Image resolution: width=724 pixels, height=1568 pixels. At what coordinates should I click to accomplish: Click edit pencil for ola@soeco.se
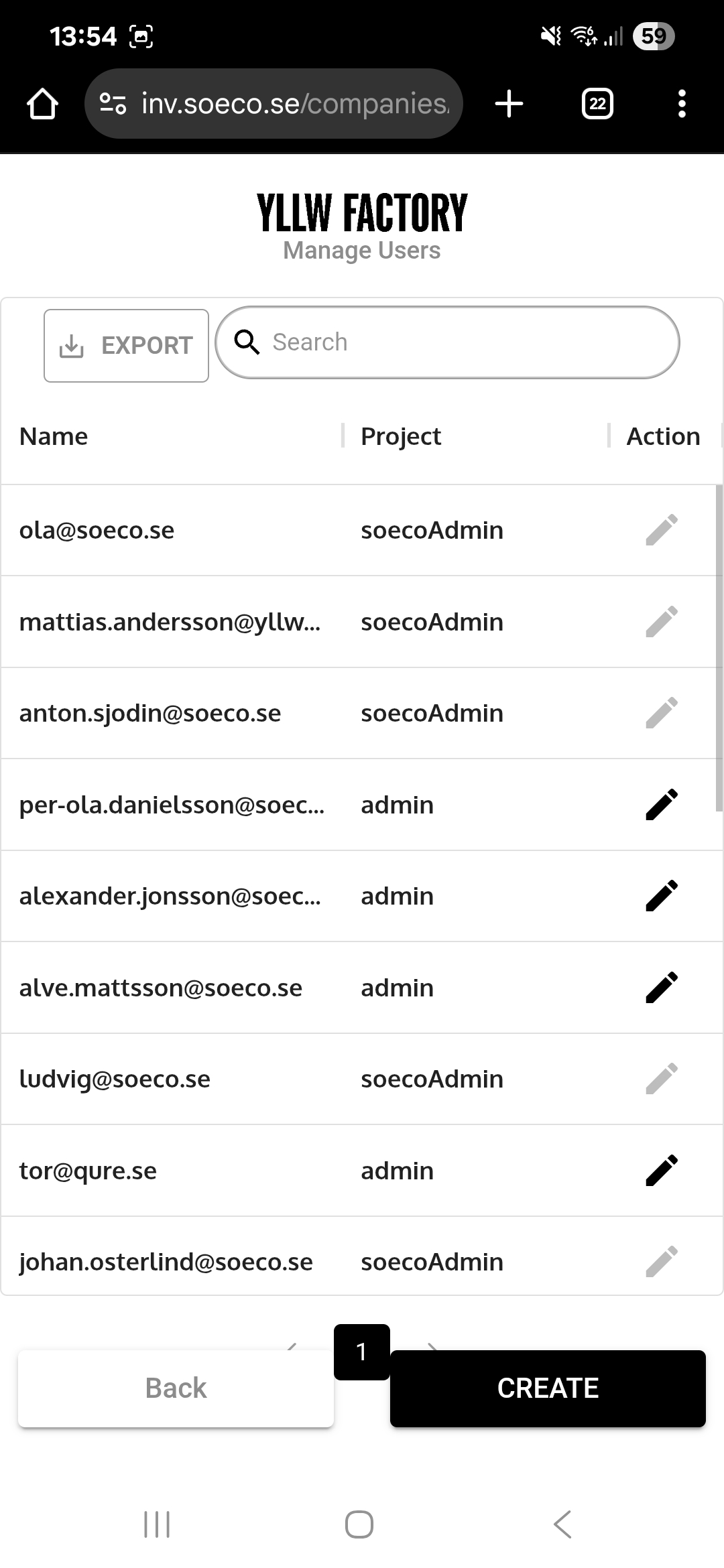click(x=662, y=530)
